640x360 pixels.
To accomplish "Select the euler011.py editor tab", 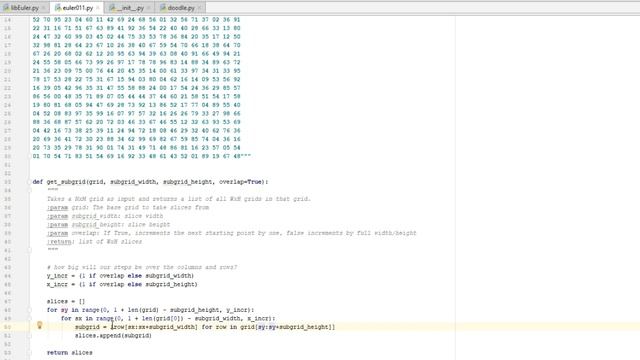I will [78, 8].
